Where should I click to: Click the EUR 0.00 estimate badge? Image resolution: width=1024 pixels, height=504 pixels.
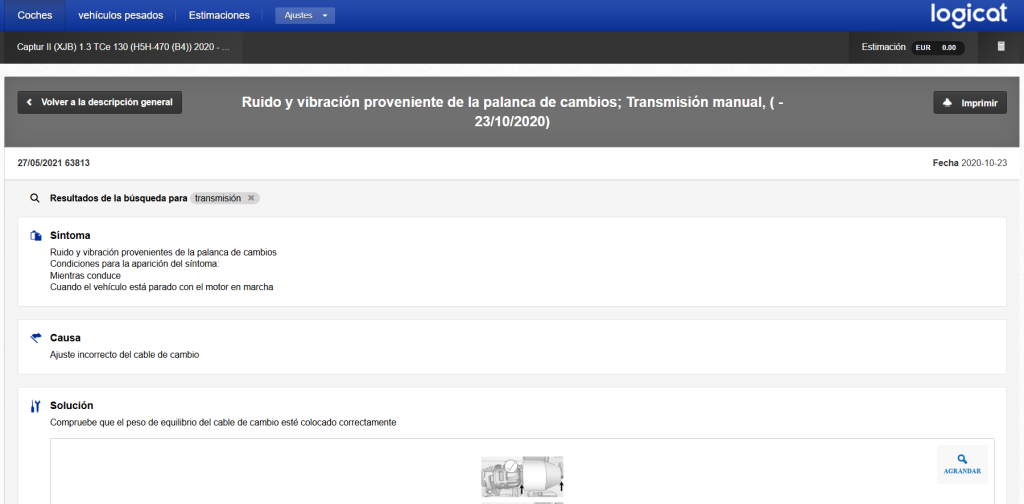pos(937,47)
